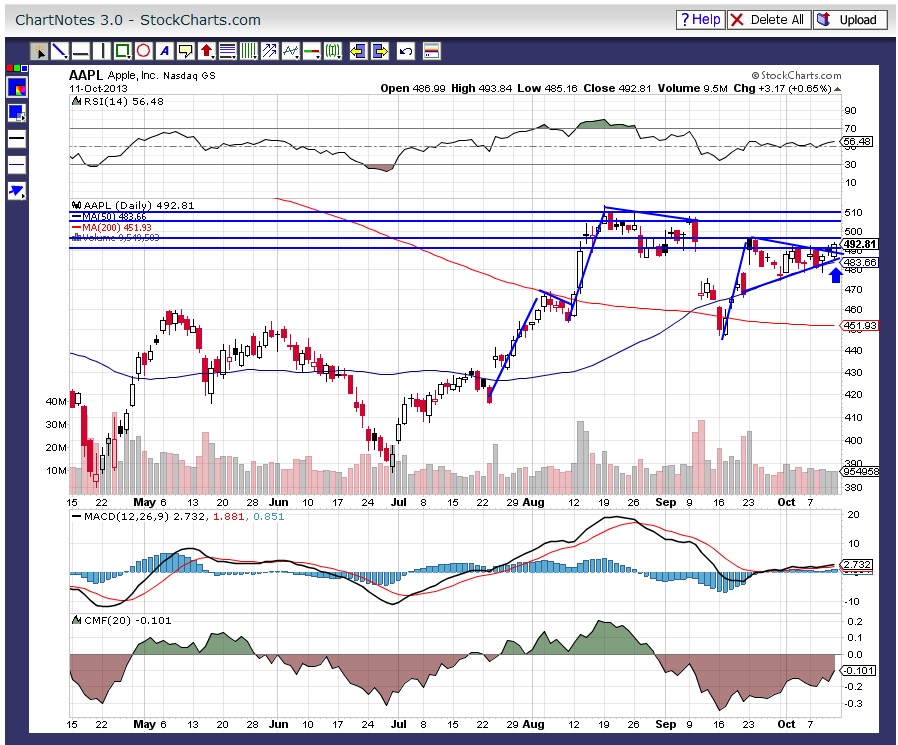Click the AAPL ticker symbol heading
Image resolution: width=898 pixels, height=745 pixels.
[85, 75]
